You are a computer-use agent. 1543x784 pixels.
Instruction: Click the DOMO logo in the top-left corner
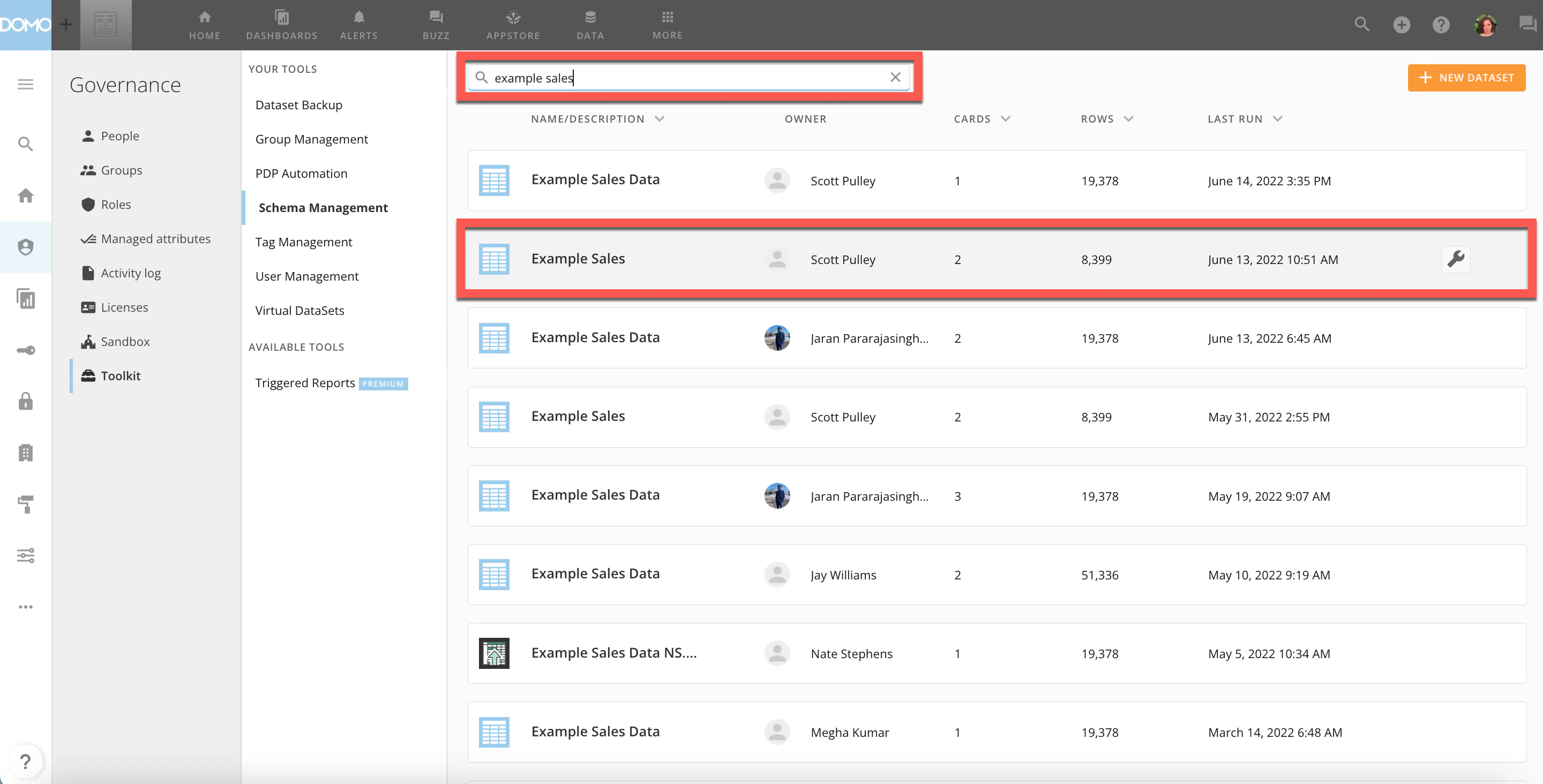[26, 25]
